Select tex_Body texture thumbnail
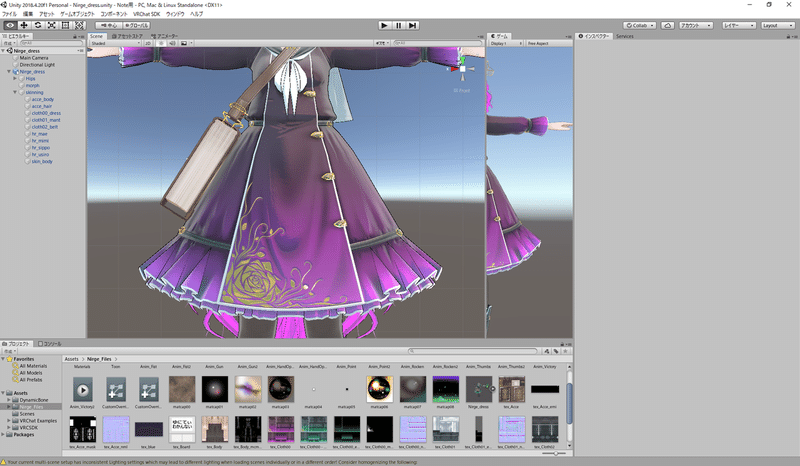800x466 pixels. pos(214,430)
